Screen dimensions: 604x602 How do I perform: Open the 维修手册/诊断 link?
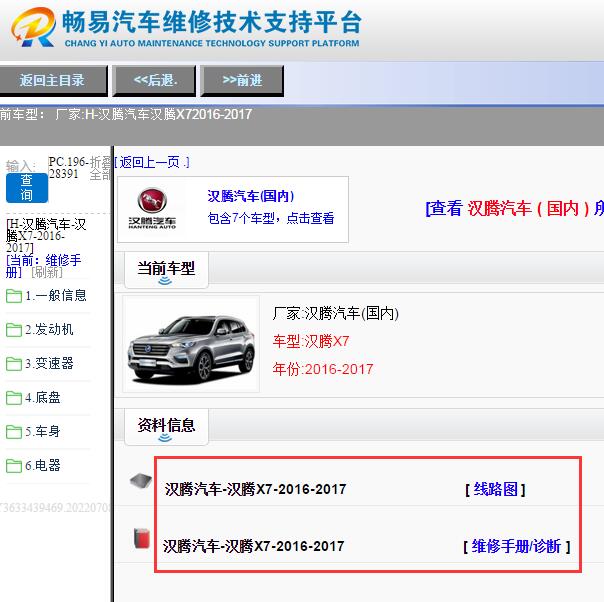point(517,546)
